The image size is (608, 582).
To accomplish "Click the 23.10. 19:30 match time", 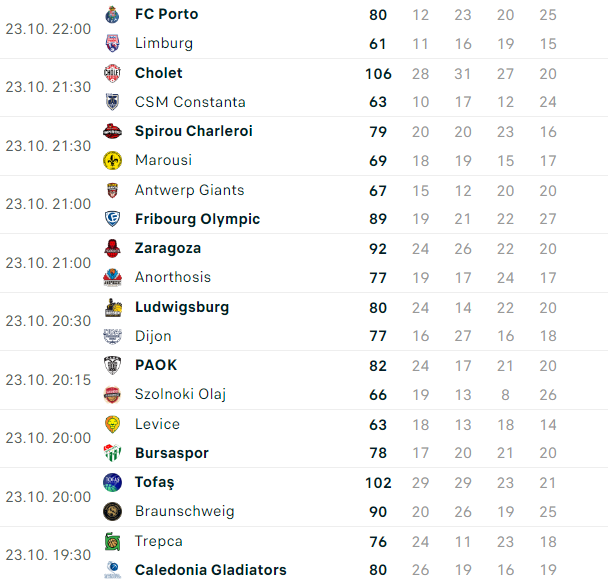I will [48, 555].
